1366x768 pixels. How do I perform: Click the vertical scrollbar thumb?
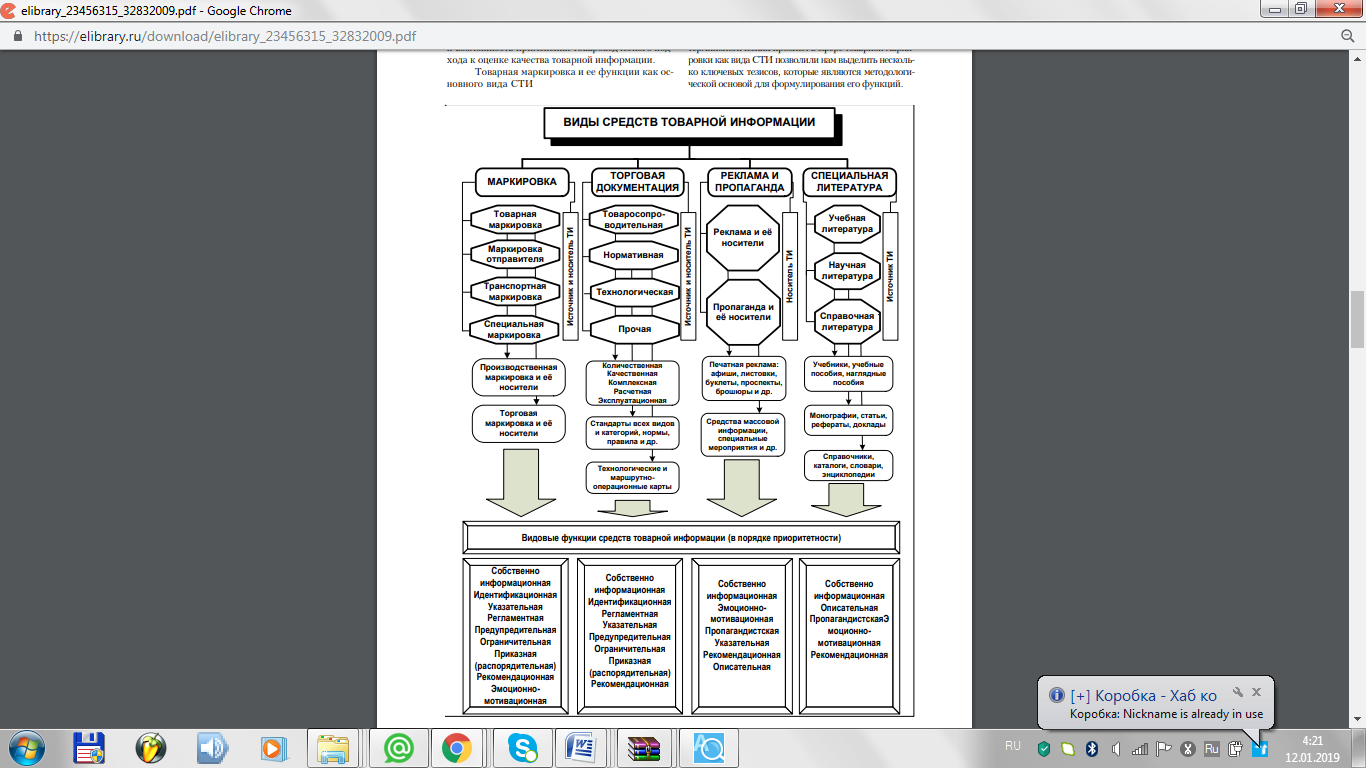pos(1357,320)
